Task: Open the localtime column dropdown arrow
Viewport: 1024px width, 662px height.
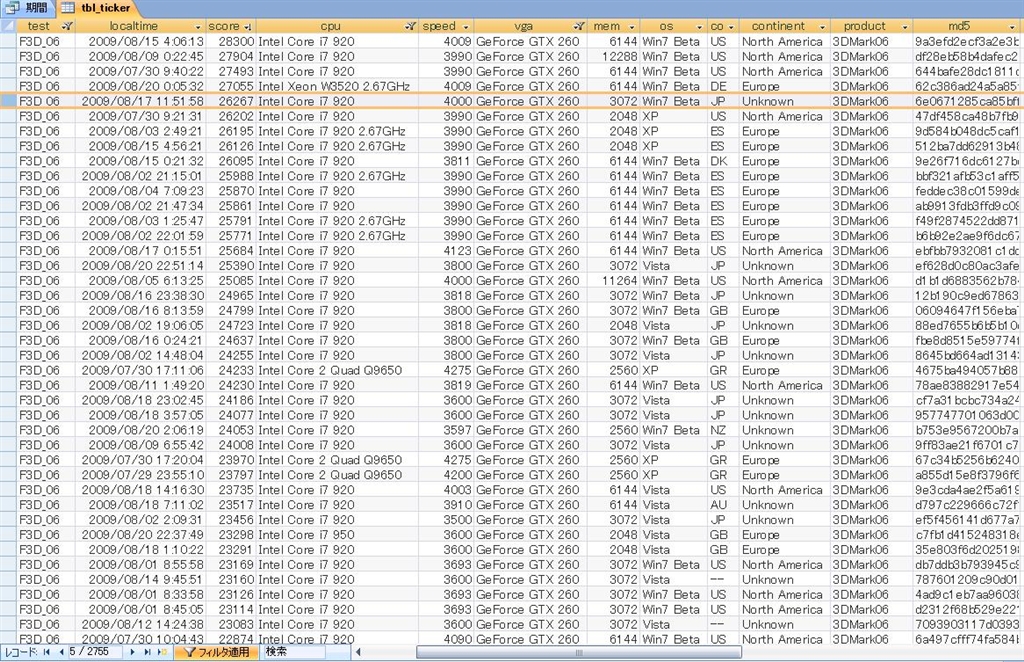Action: 198,27
